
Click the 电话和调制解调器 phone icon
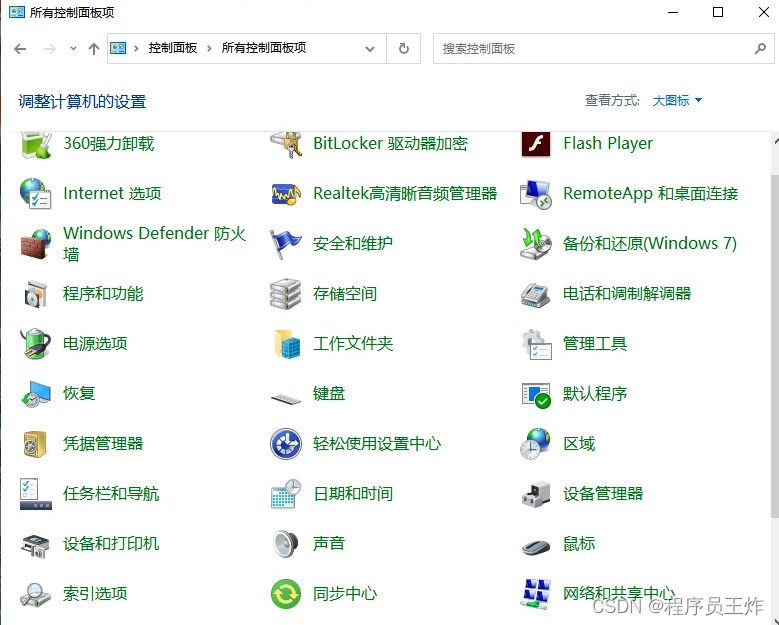coord(536,295)
